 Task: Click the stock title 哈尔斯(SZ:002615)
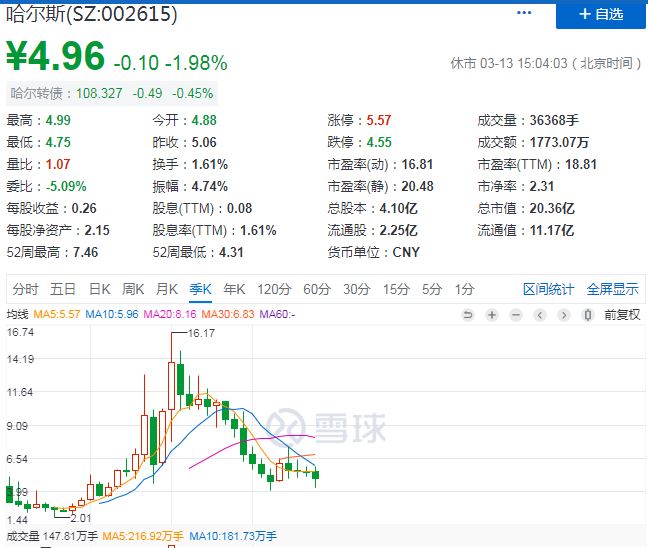[91, 14]
